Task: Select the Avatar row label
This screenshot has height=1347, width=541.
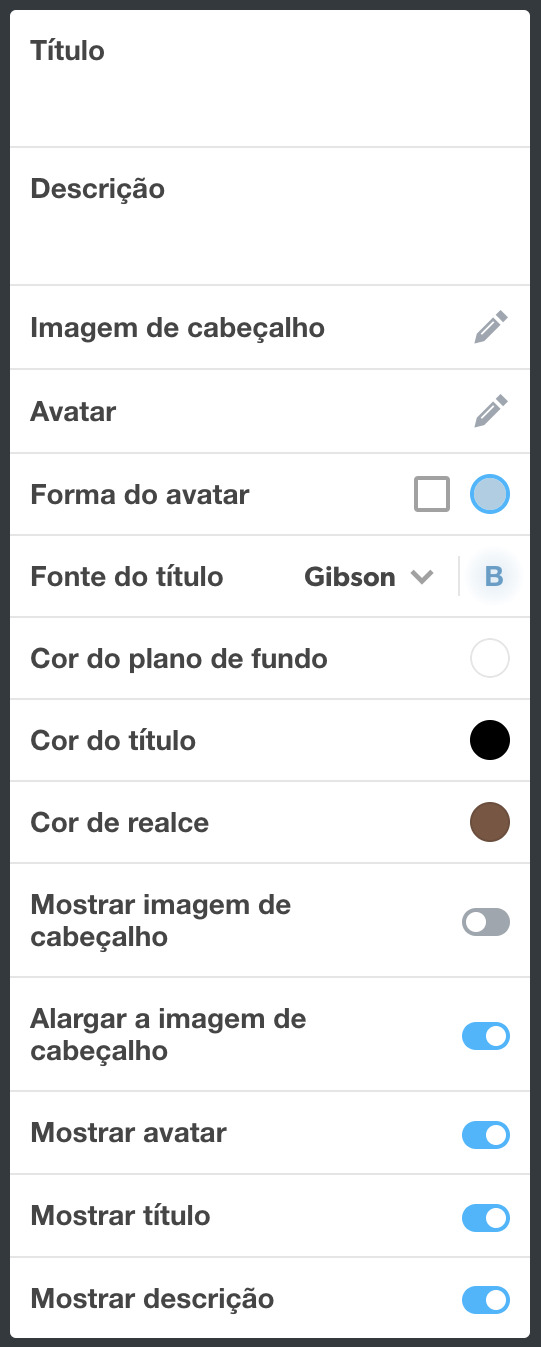Action: (x=73, y=411)
